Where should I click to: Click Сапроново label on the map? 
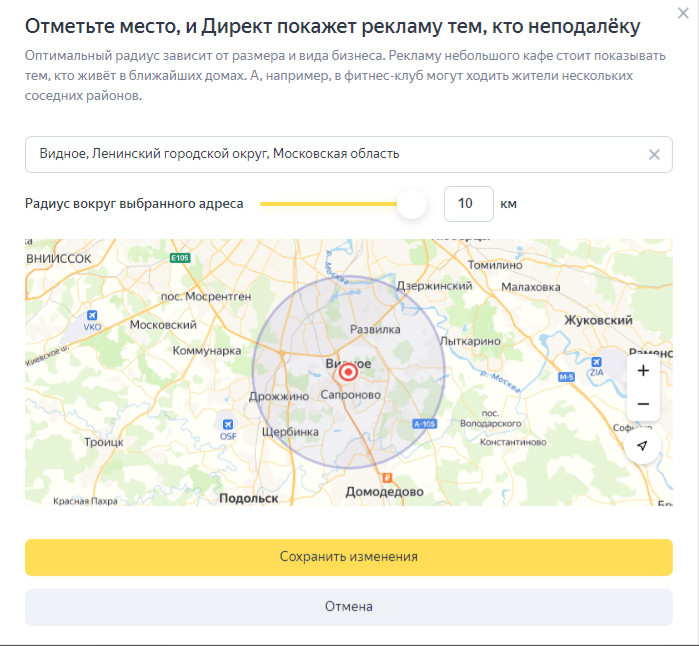[351, 395]
